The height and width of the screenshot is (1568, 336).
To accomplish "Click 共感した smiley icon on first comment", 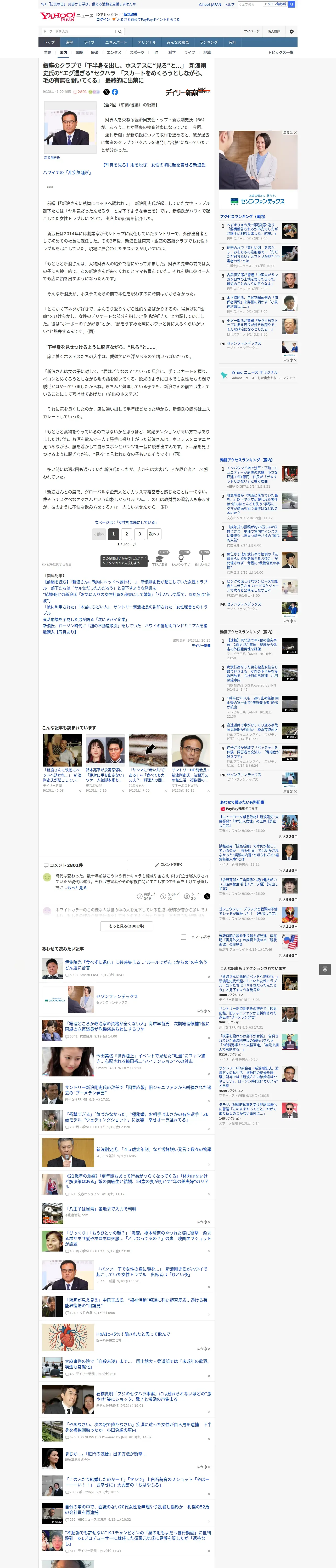I will tap(140, 896).
